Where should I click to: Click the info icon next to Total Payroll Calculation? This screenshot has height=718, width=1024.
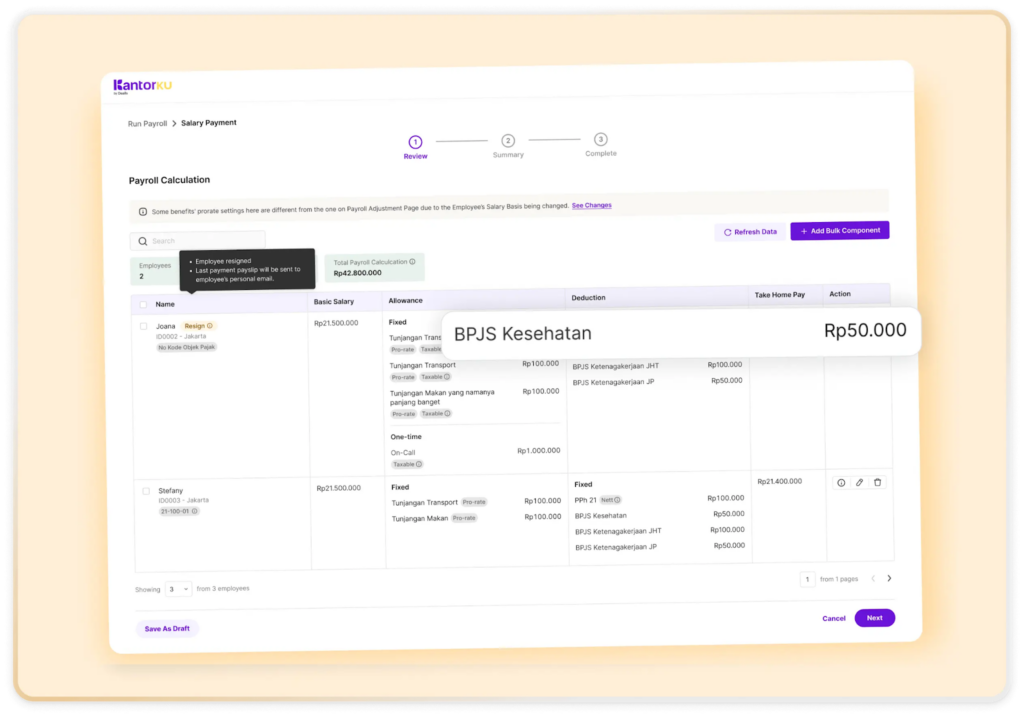click(x=412, y=262)
